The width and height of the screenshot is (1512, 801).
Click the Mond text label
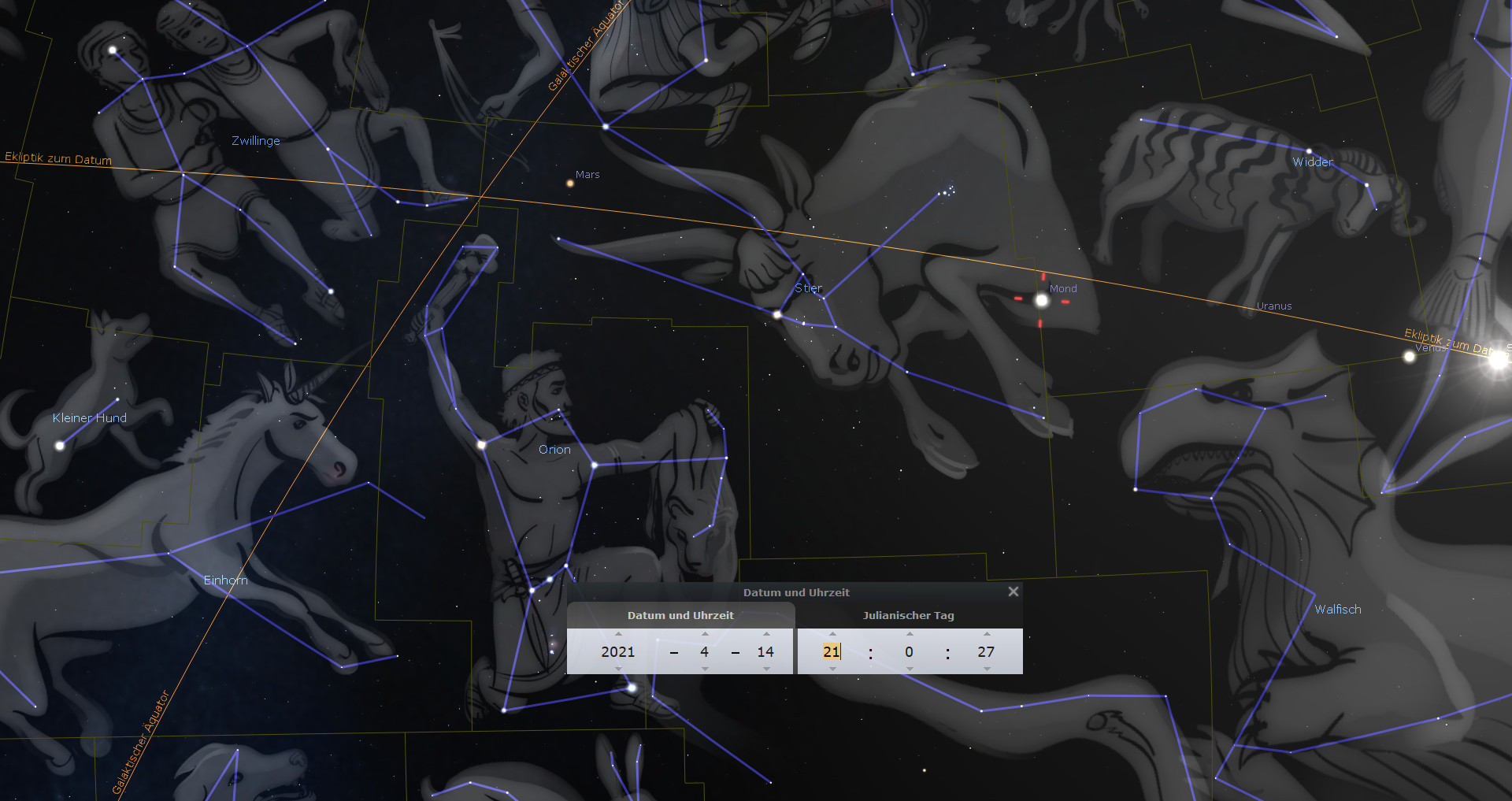point(1063,289)
